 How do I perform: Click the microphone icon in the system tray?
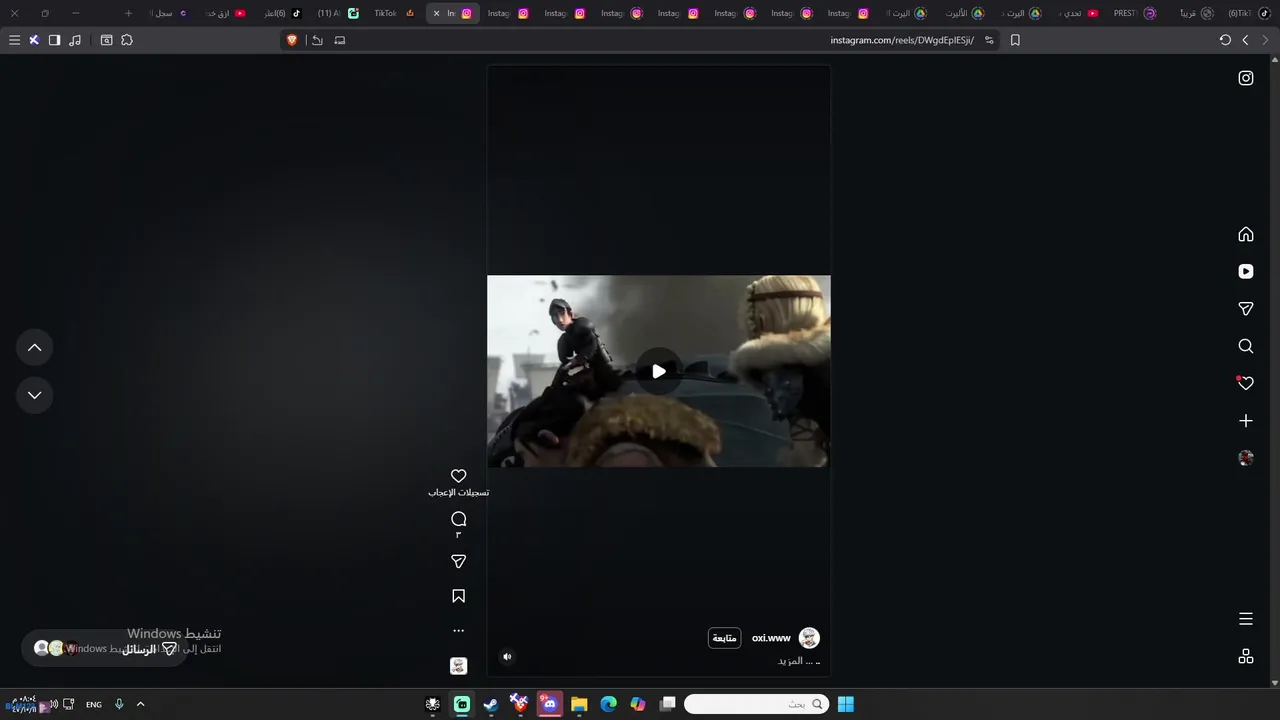[119, 704]
